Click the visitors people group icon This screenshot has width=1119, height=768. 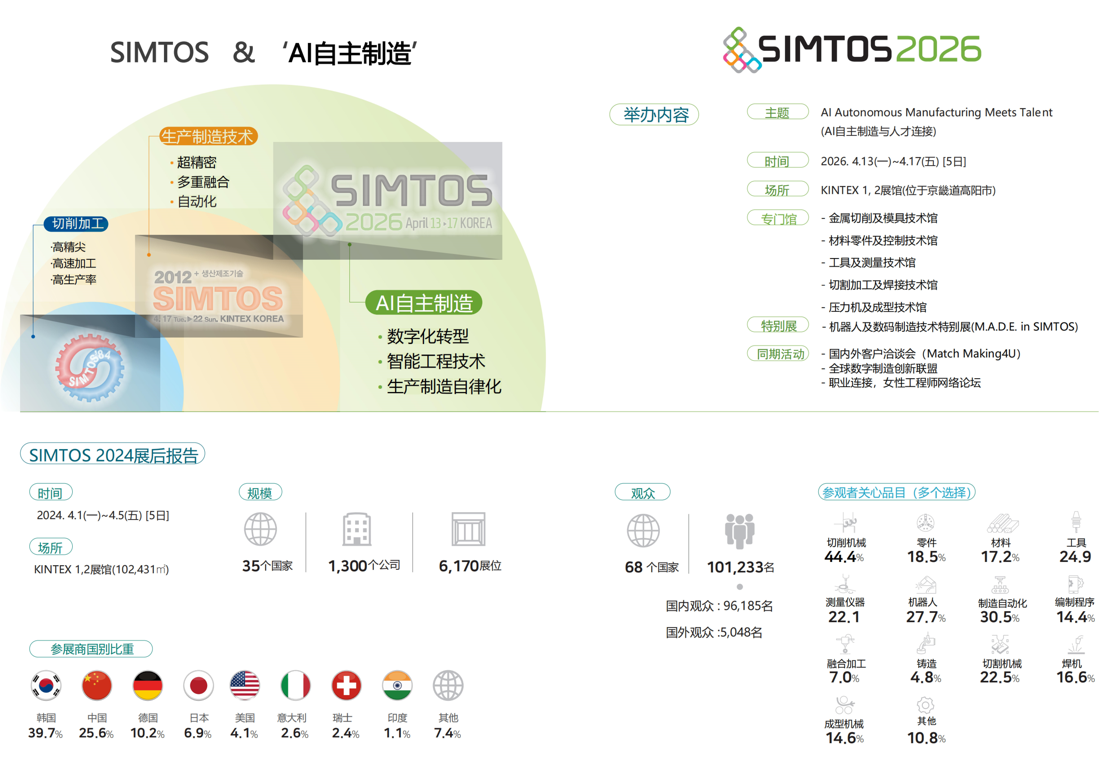click(740, 531)
